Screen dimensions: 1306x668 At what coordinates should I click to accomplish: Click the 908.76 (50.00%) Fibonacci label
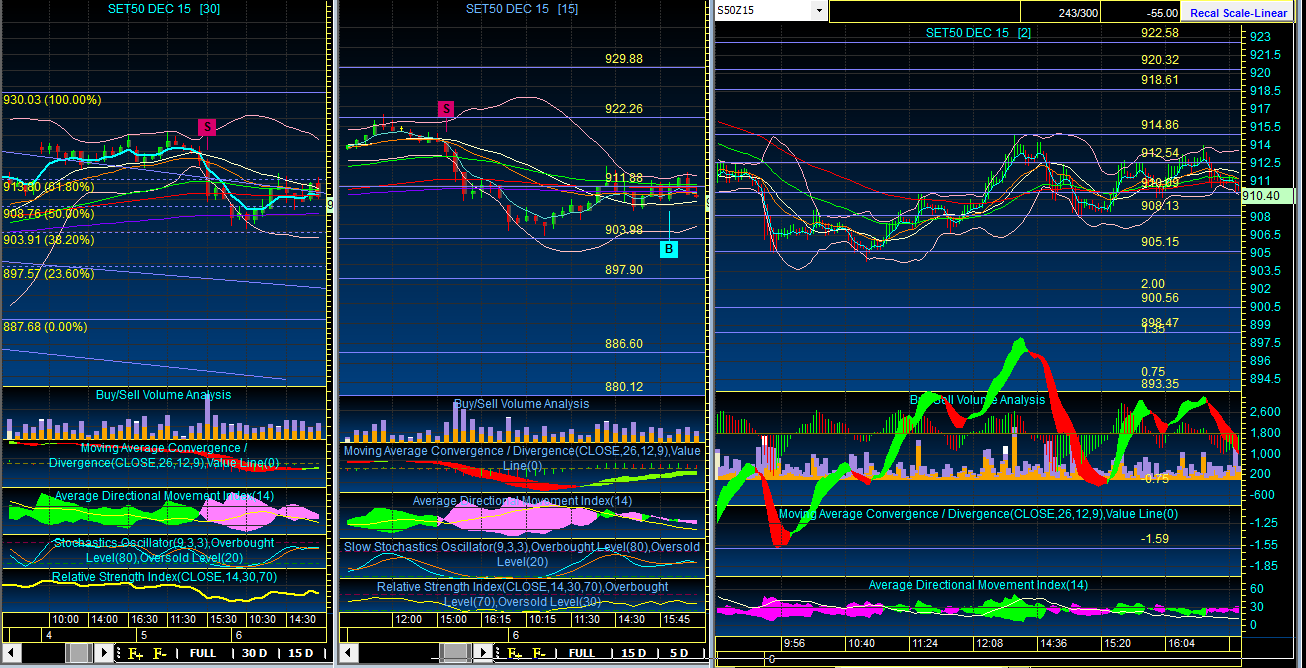(x=48, y=213)
